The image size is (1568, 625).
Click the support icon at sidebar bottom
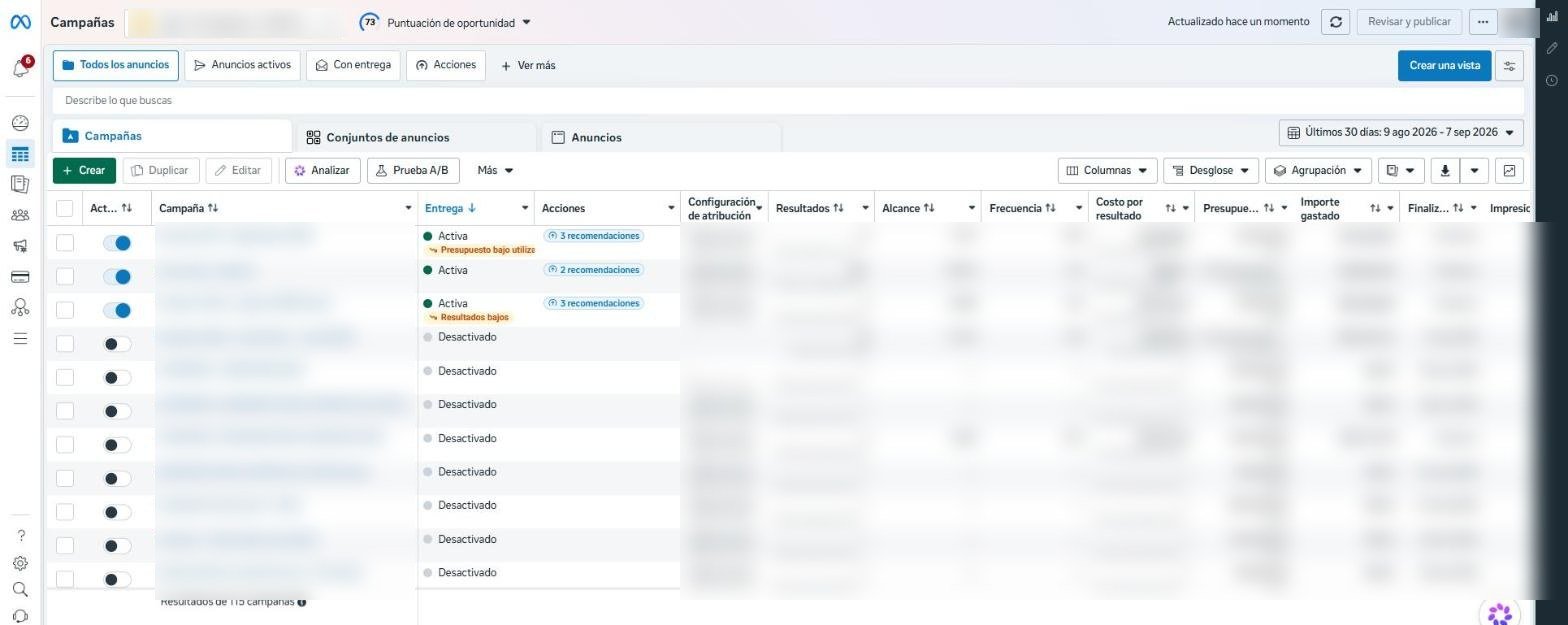[20, 616]
